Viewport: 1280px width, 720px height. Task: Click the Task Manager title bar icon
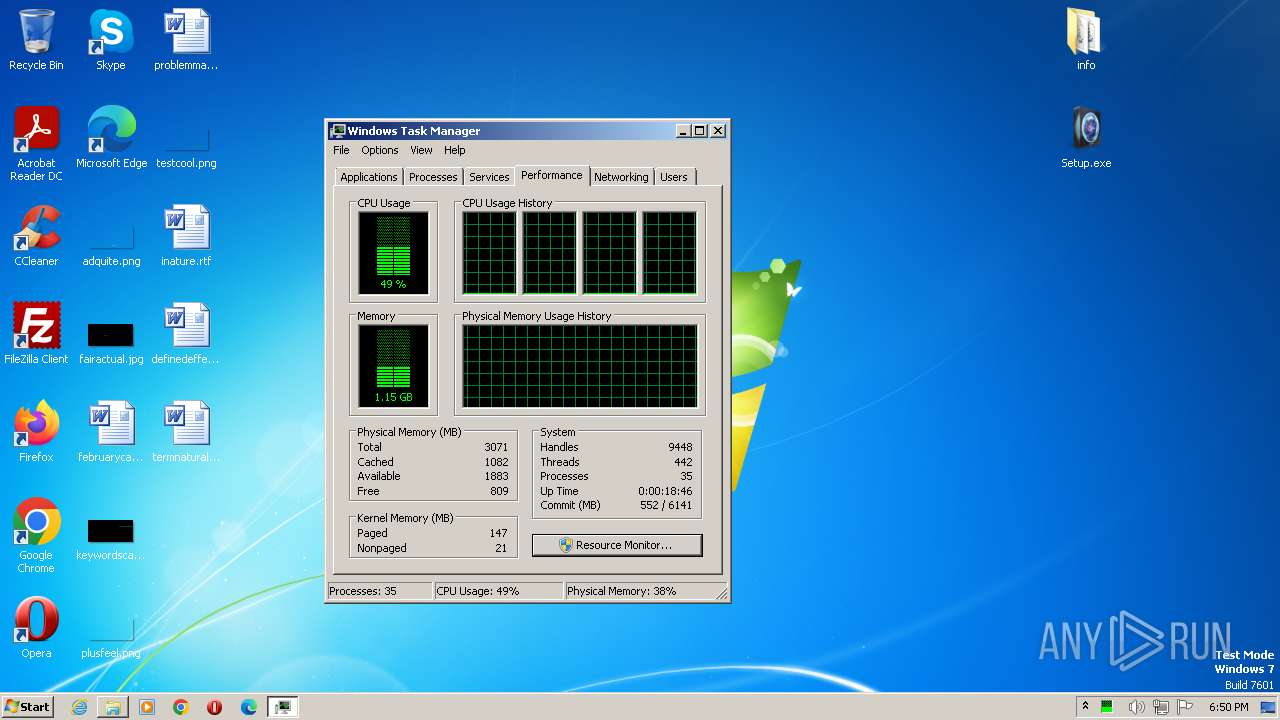(338, 131)
